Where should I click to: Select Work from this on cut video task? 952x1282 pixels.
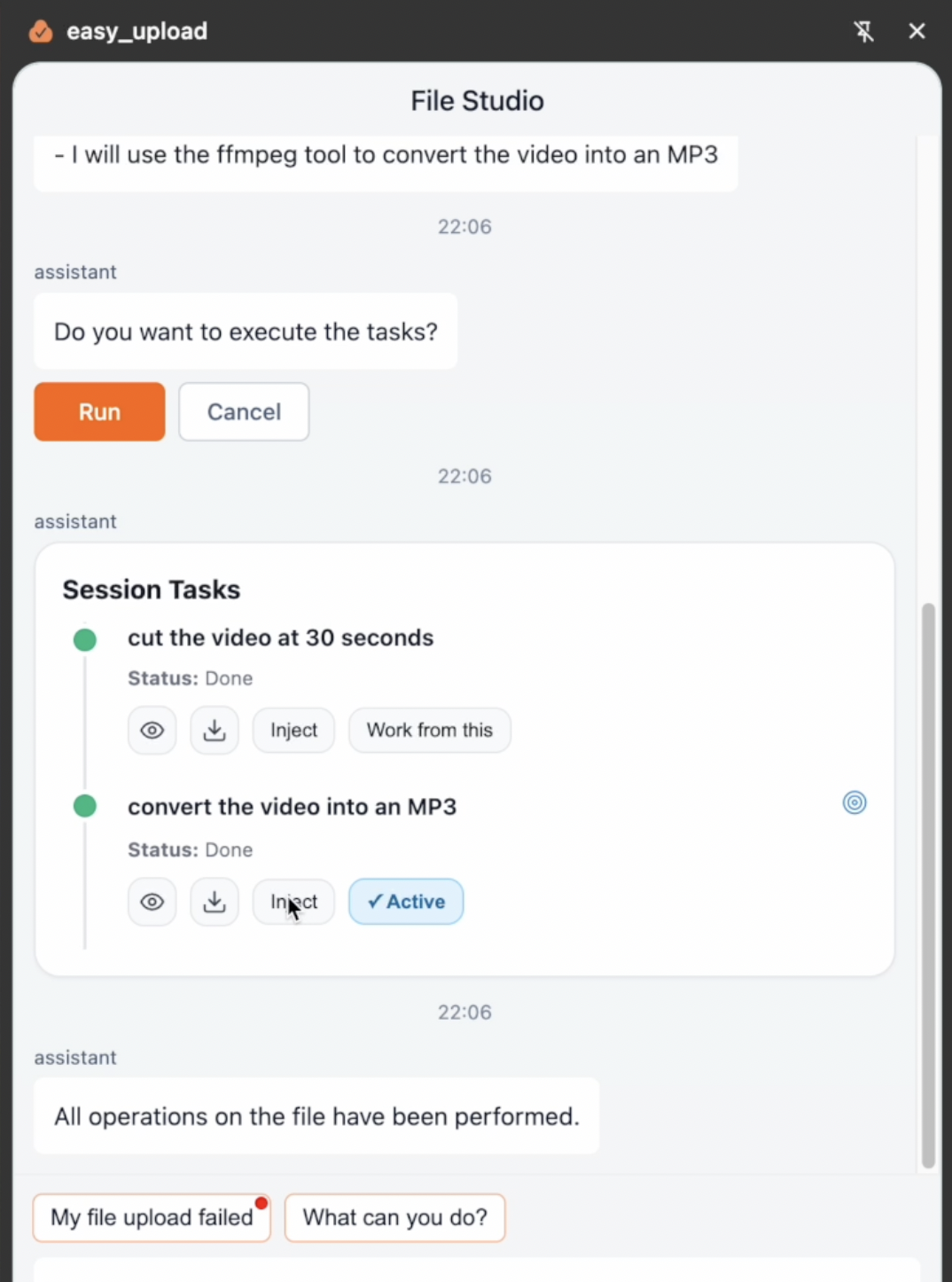click(430, 731)
